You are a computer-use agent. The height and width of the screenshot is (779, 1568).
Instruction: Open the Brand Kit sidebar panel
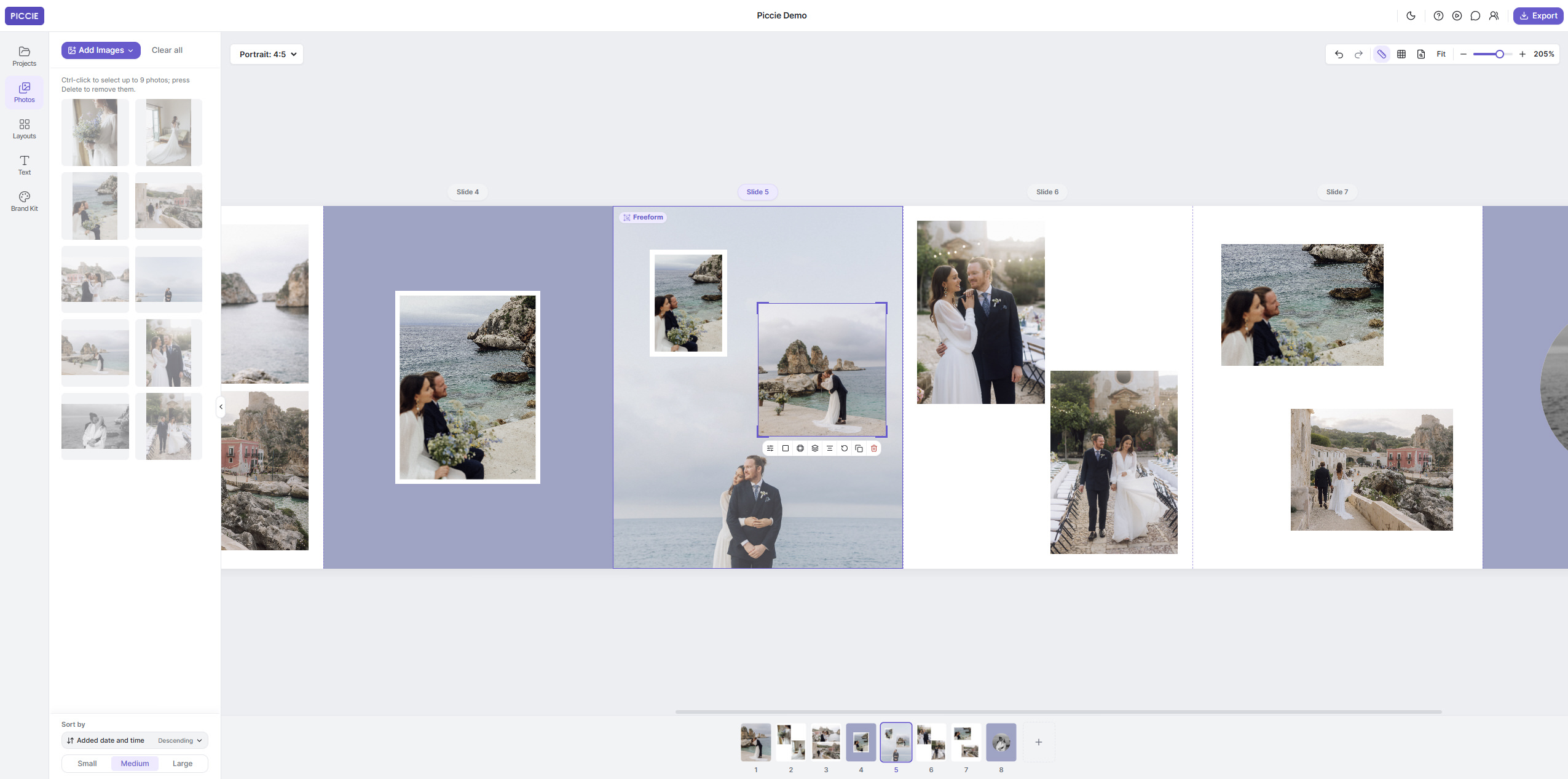click(24, 201)
